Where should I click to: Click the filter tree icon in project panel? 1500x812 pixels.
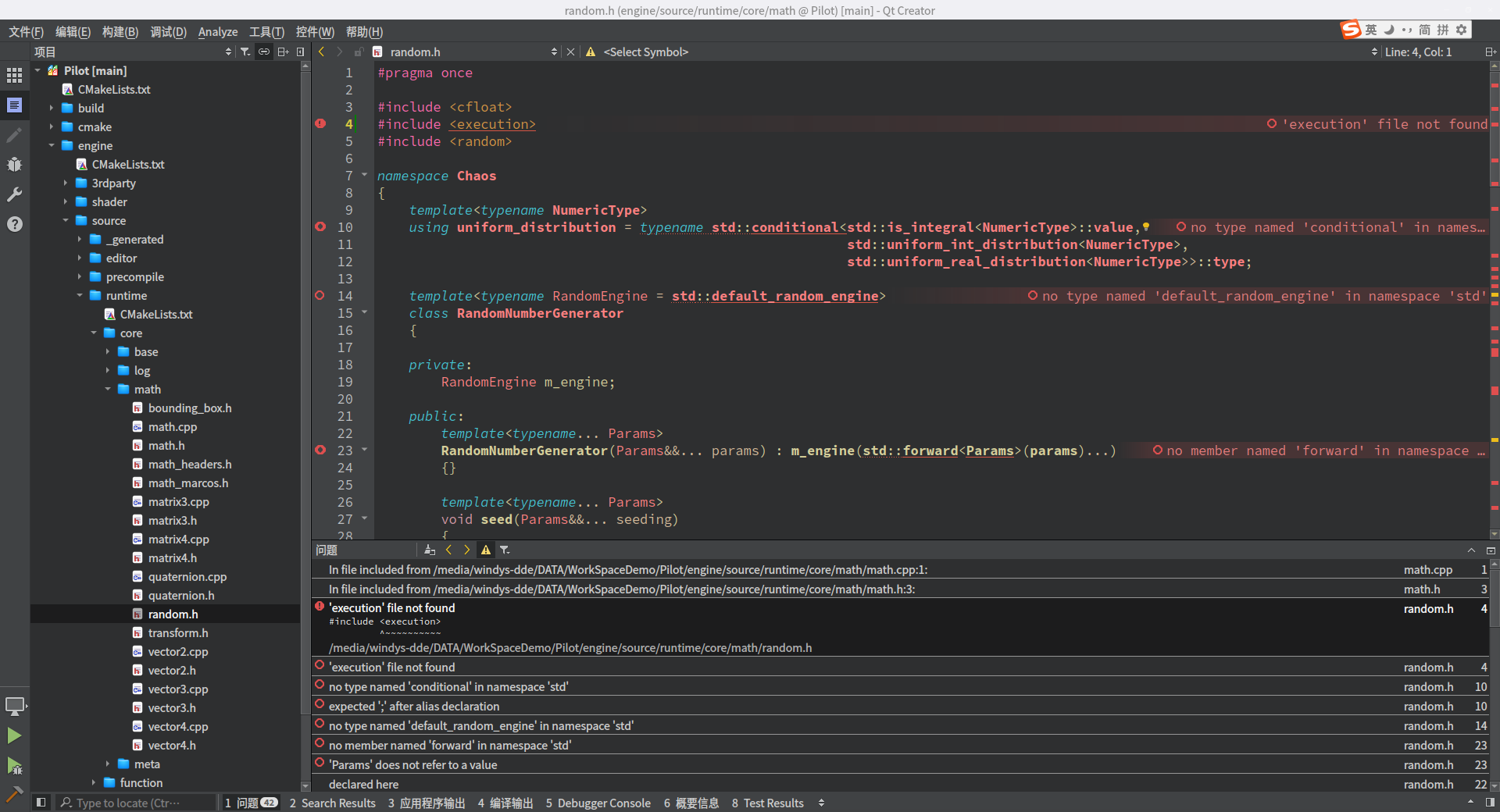(x=245, y=52)
